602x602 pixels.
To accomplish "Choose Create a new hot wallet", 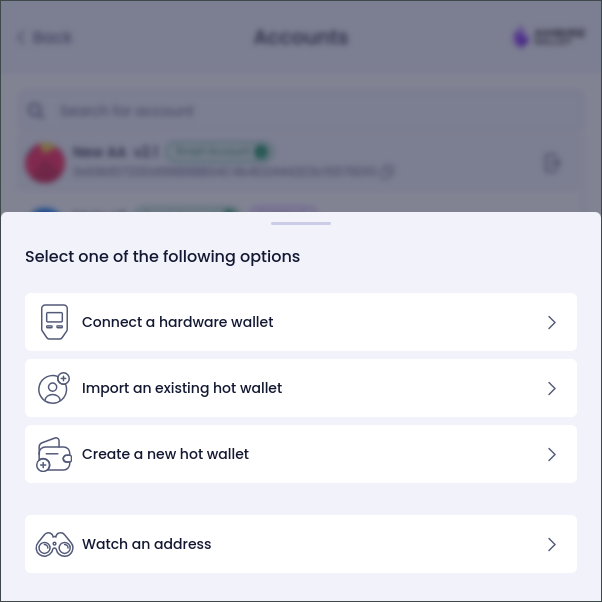I will tap(301, 454).
